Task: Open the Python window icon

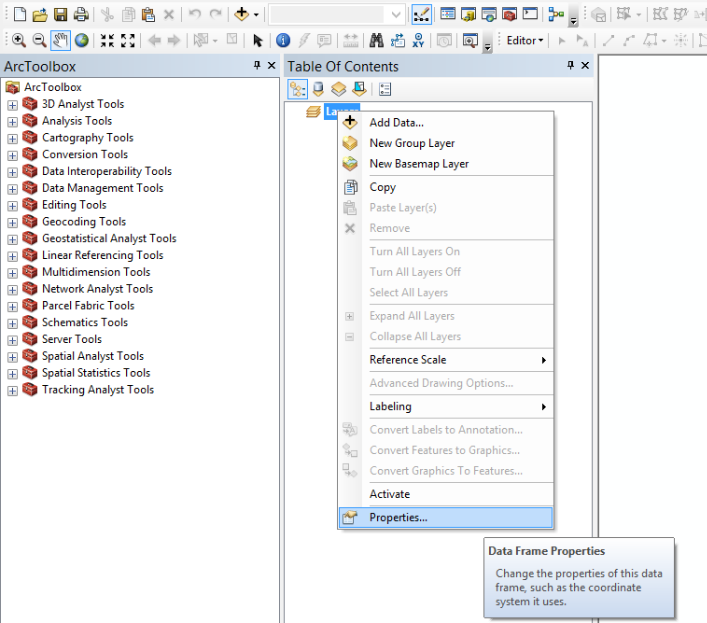Action: [530, 14]
